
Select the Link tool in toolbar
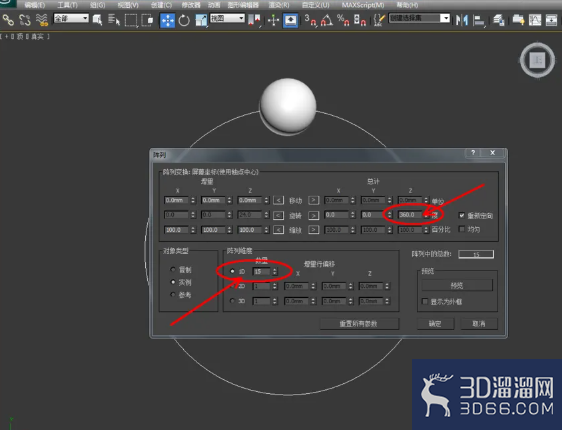[8, 20]
